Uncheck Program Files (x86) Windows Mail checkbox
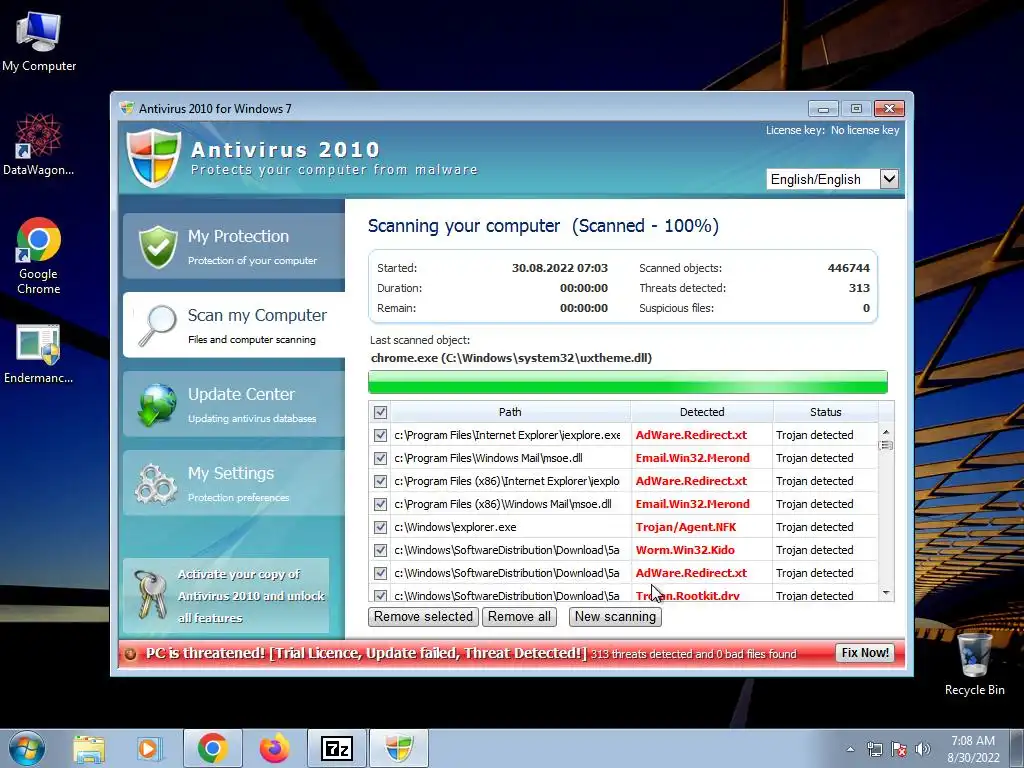This screenshot has height=768, width=1024. point(380,504)
